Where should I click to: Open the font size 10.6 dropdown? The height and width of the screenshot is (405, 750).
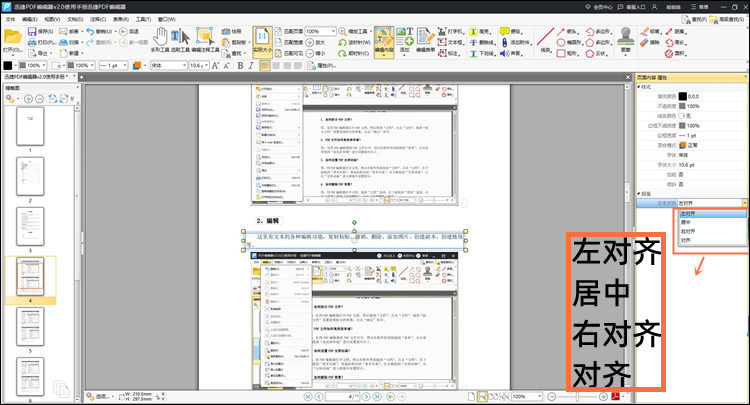click(207, 66)
